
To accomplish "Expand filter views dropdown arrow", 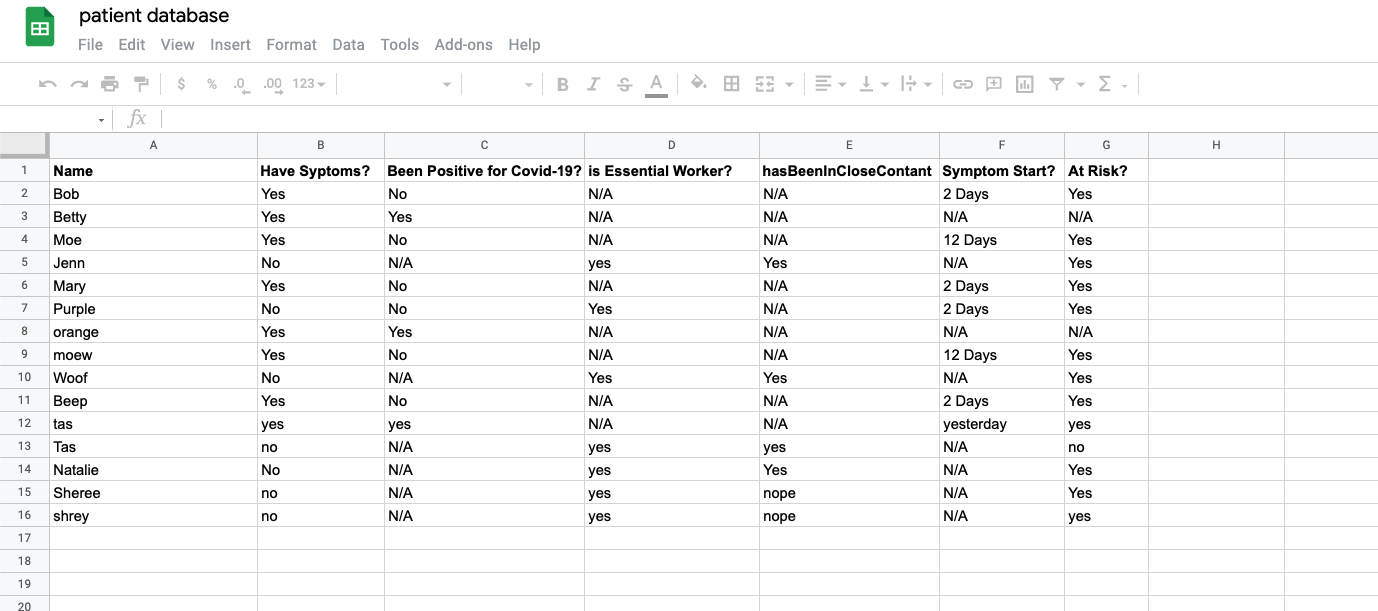I will coord(1081,85).
